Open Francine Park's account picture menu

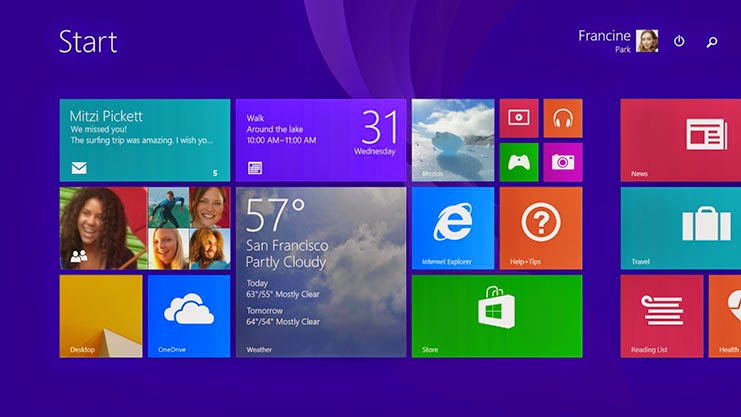click(x=647, y=41)
